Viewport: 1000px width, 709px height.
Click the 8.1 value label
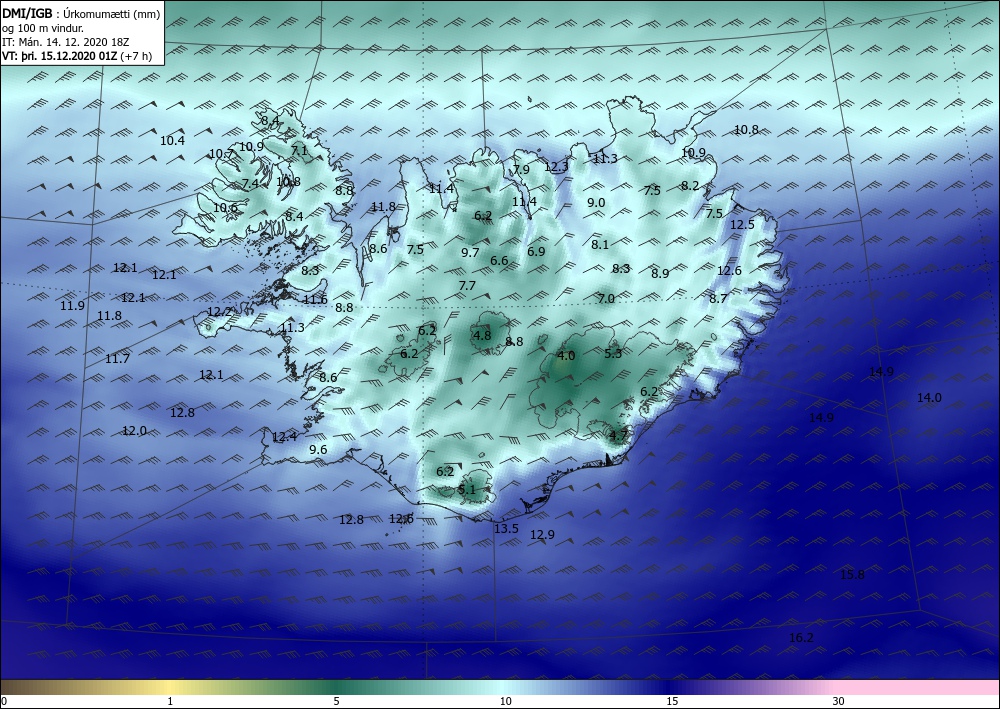[x=600, y=244]
